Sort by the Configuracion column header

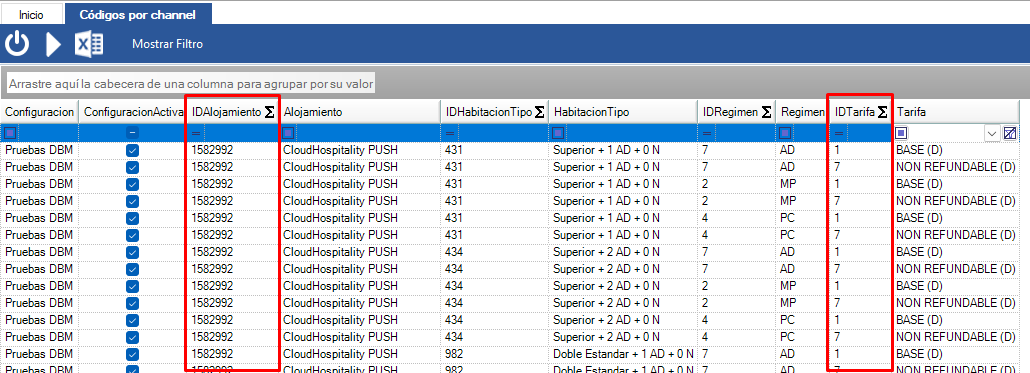(x=39, y=112)
